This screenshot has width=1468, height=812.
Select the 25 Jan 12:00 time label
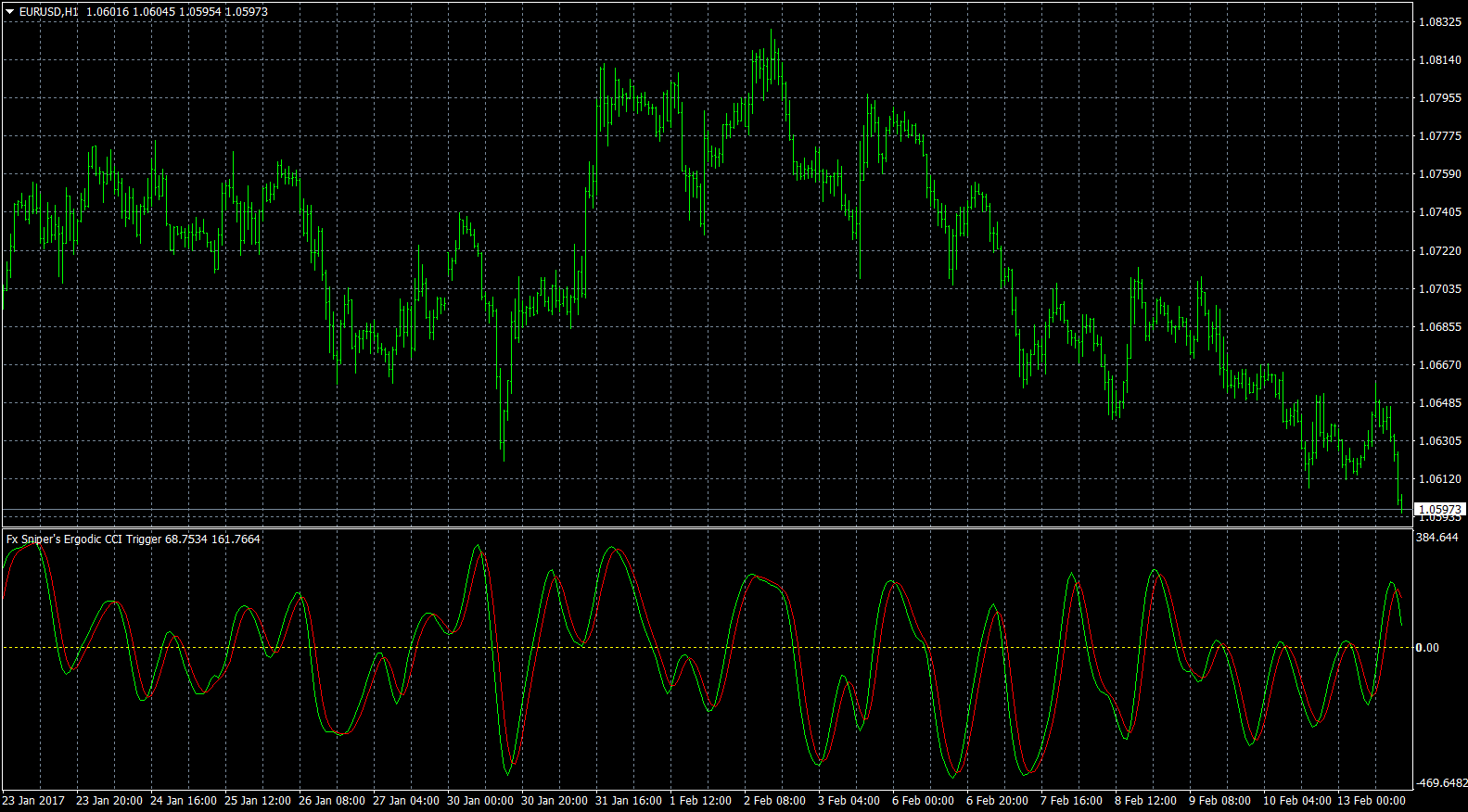coord(258,801)
